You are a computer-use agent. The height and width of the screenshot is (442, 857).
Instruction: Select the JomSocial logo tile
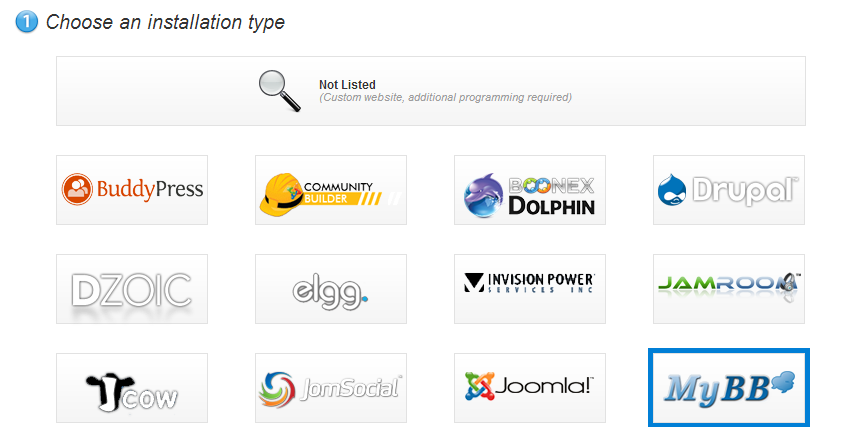click(x=331, y=388)
